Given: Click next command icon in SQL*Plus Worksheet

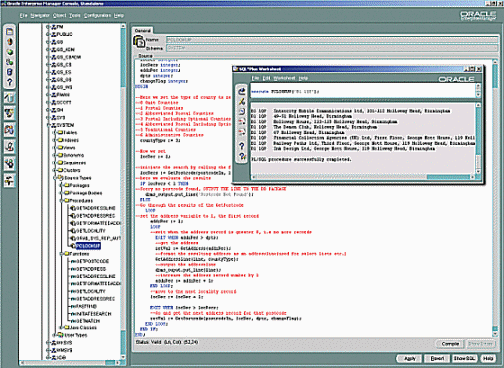Looking at the screenshot, I should pos(242,132).
